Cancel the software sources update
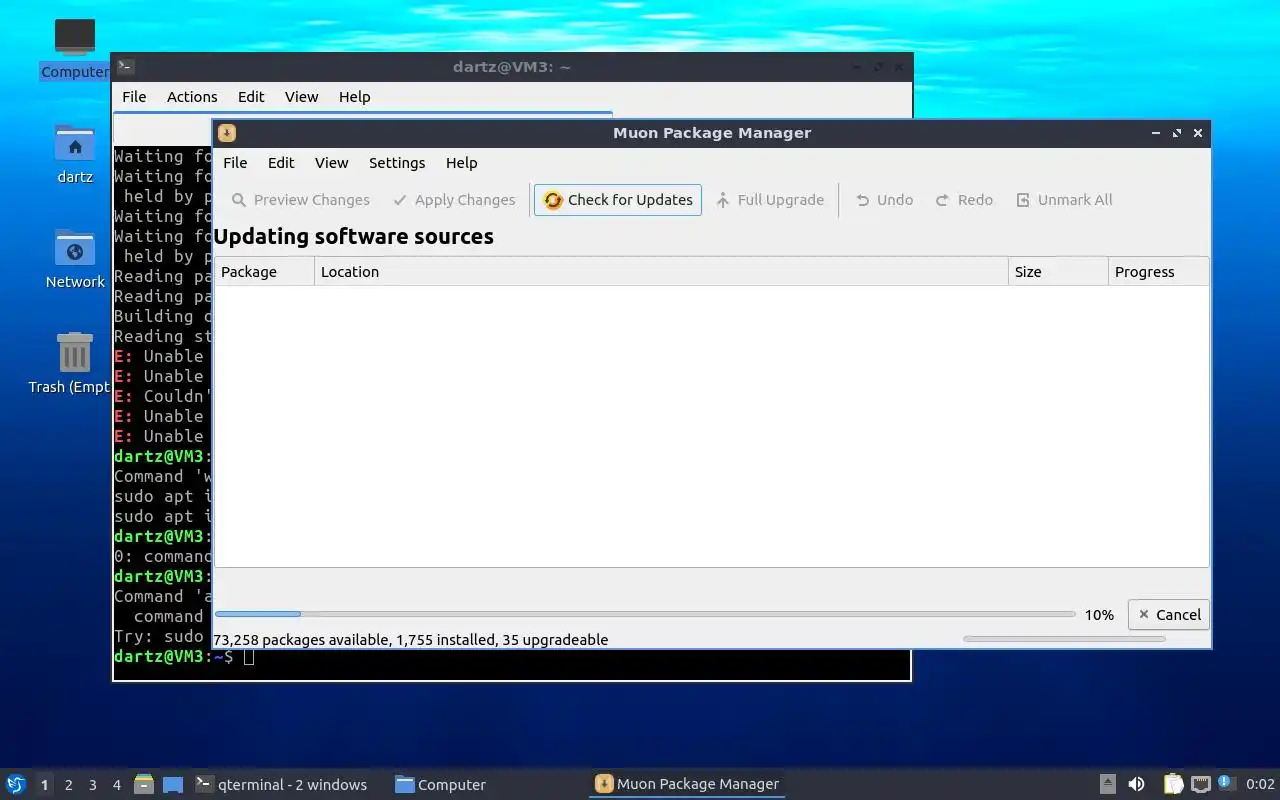Screen dimensions: 1280x800 coord(1168,615)
